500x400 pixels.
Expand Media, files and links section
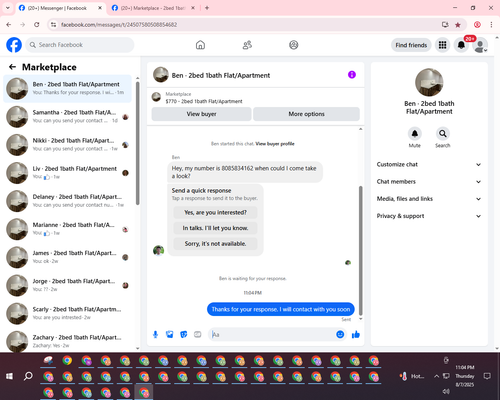(429, 199)
